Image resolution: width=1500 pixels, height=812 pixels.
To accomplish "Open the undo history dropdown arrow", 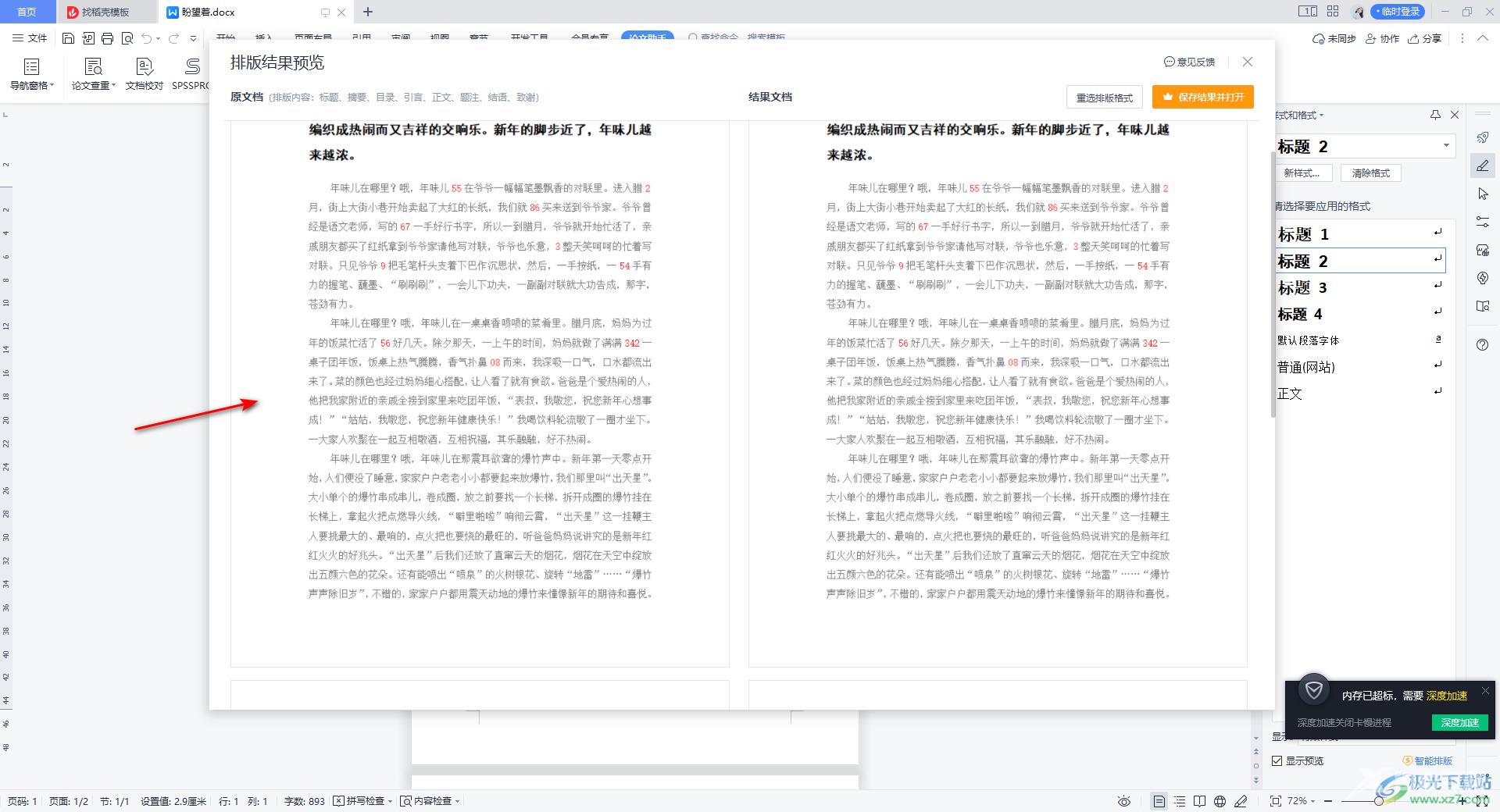I will tap(158, 38).
